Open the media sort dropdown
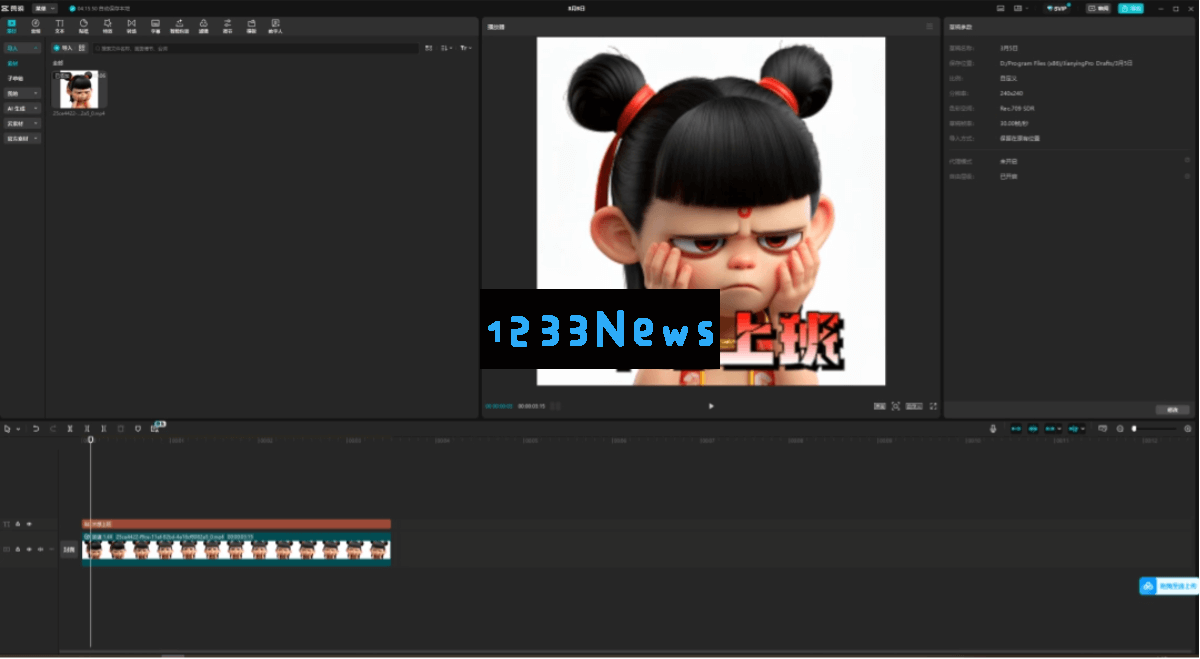1200x659 pixels. (447, 48)
